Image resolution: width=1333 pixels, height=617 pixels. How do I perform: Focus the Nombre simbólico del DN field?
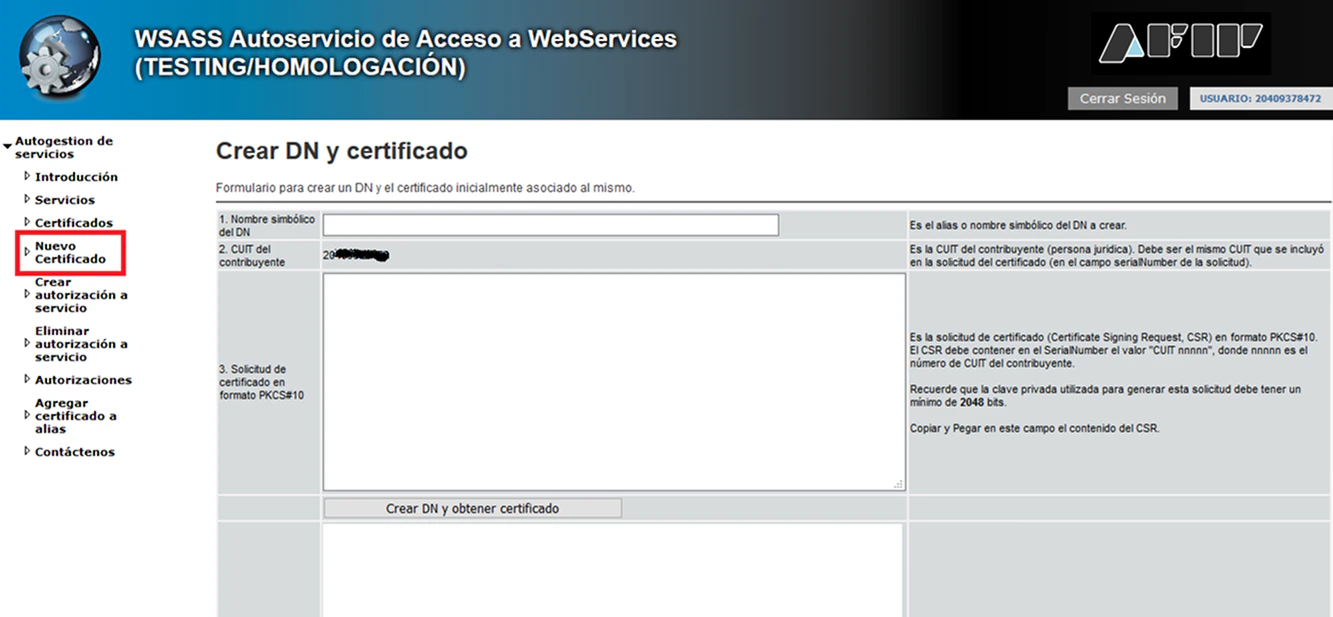click(551, 225)
